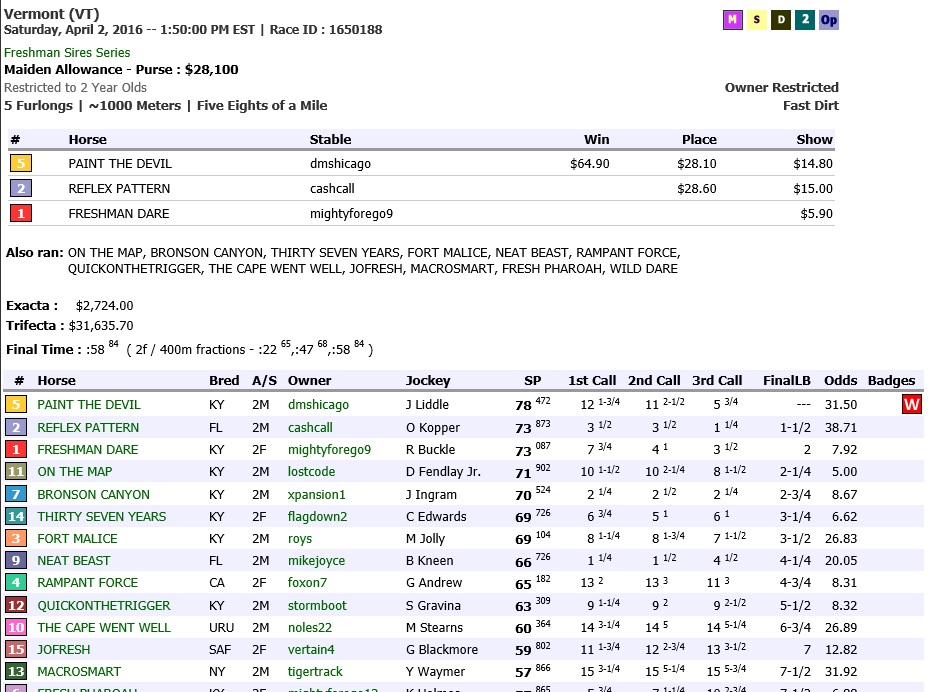The height and width of the screenshot is (692, 930).
Task: Click the Jockey column header
Action: 428,381
